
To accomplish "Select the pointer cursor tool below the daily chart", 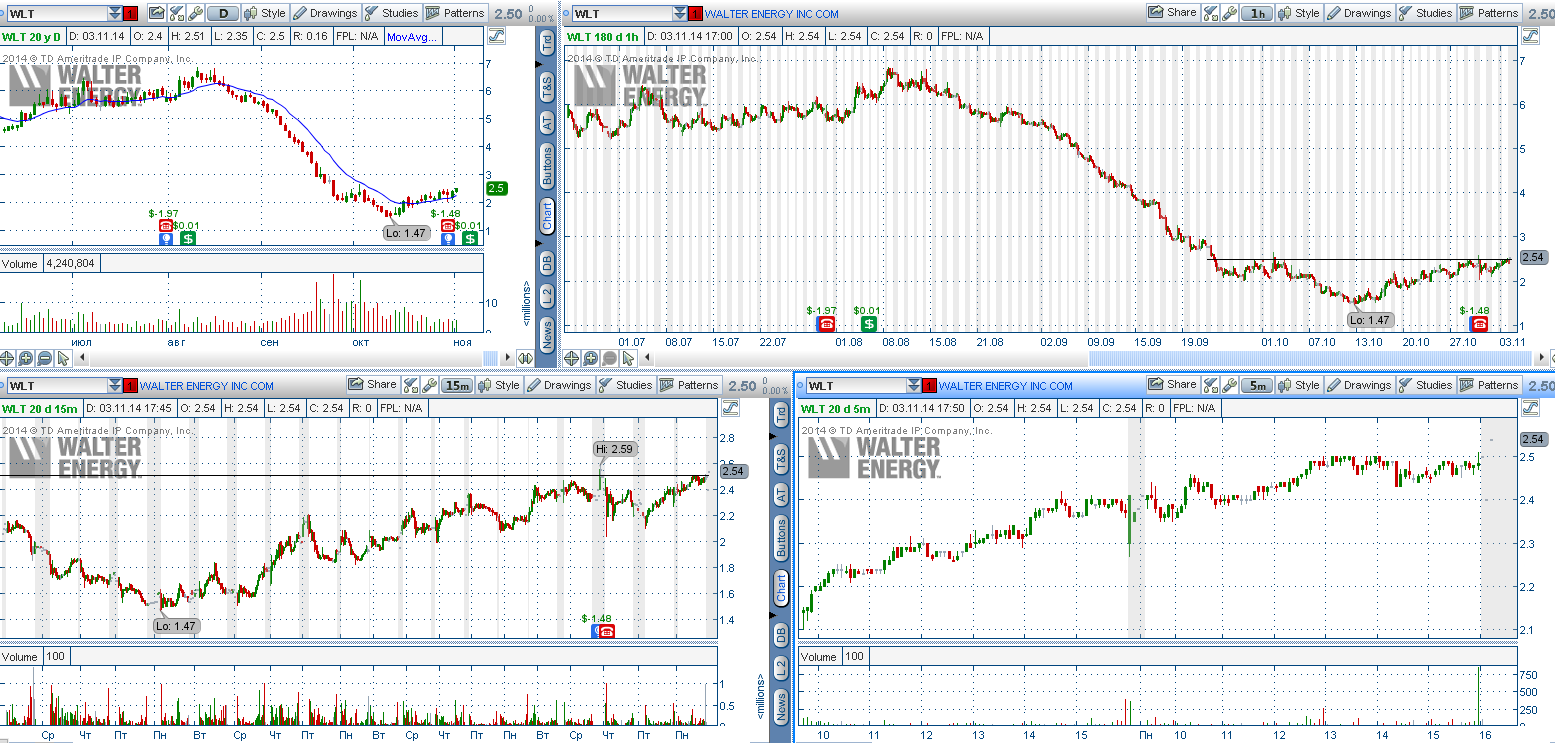I will [63, 358].
